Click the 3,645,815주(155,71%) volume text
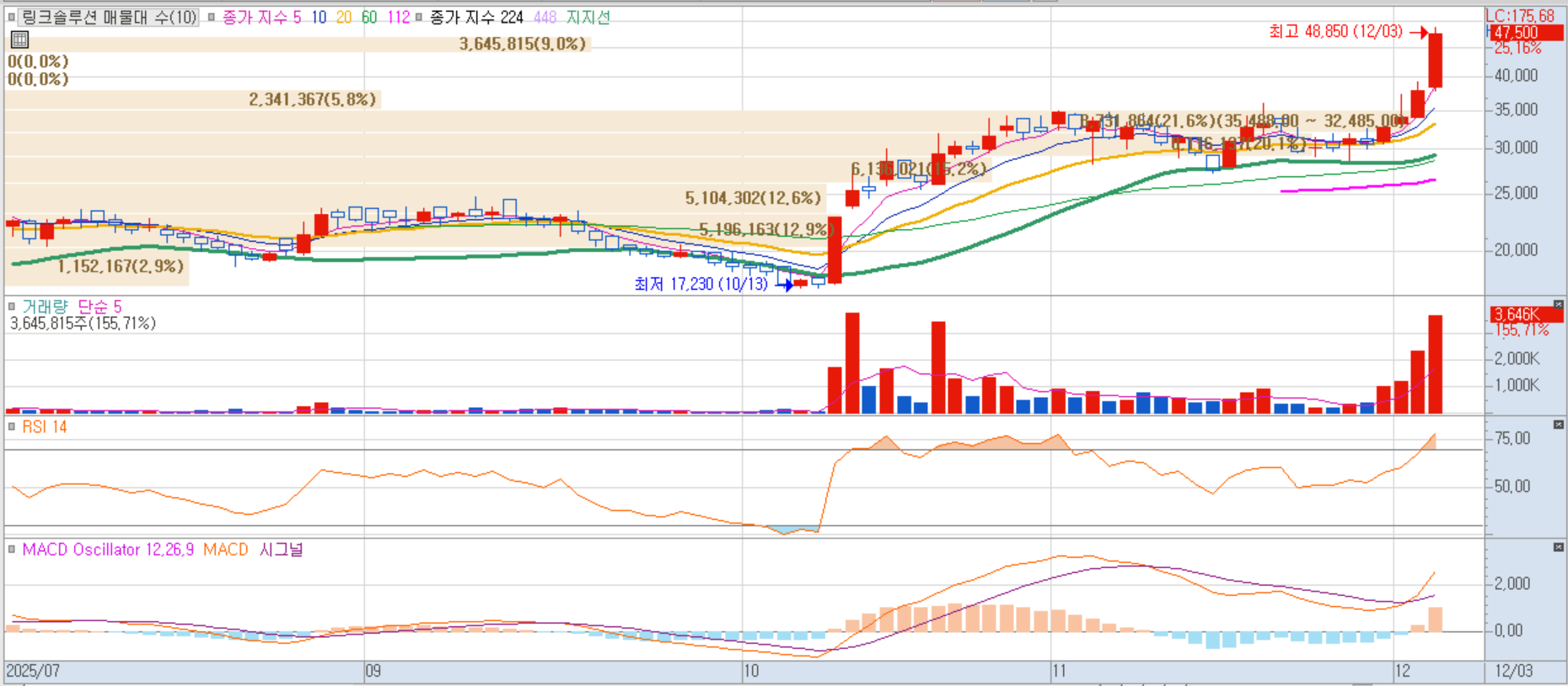1568x686 pixels. [83, 323]
